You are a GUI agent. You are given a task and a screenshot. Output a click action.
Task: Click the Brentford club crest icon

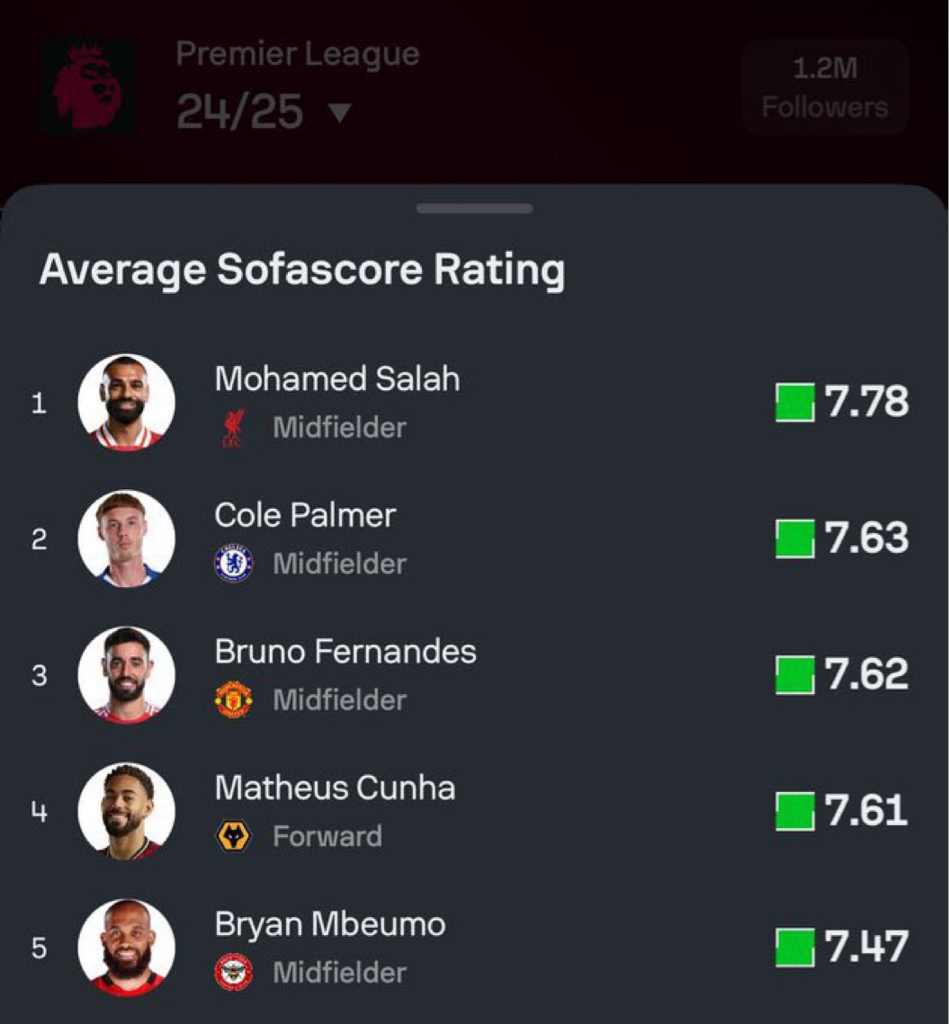[234, 972]
